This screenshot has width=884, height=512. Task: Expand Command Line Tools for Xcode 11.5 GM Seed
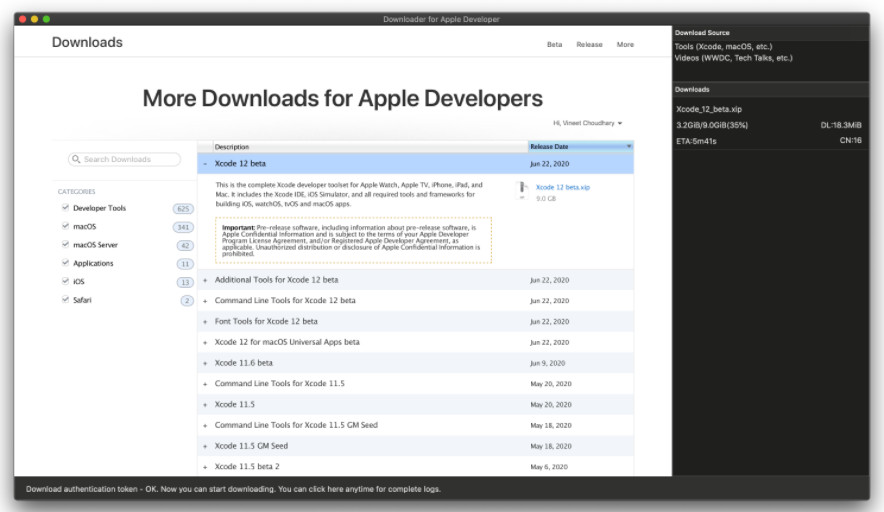point(205,426)
